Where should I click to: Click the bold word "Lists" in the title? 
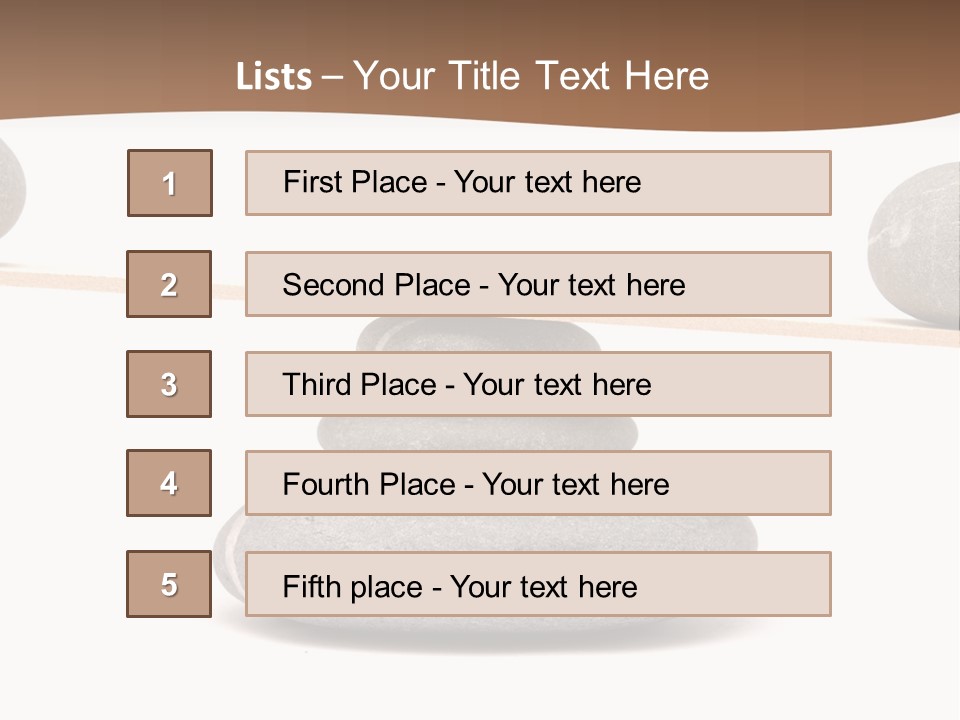pyautogui.click(x=273, y=77)
